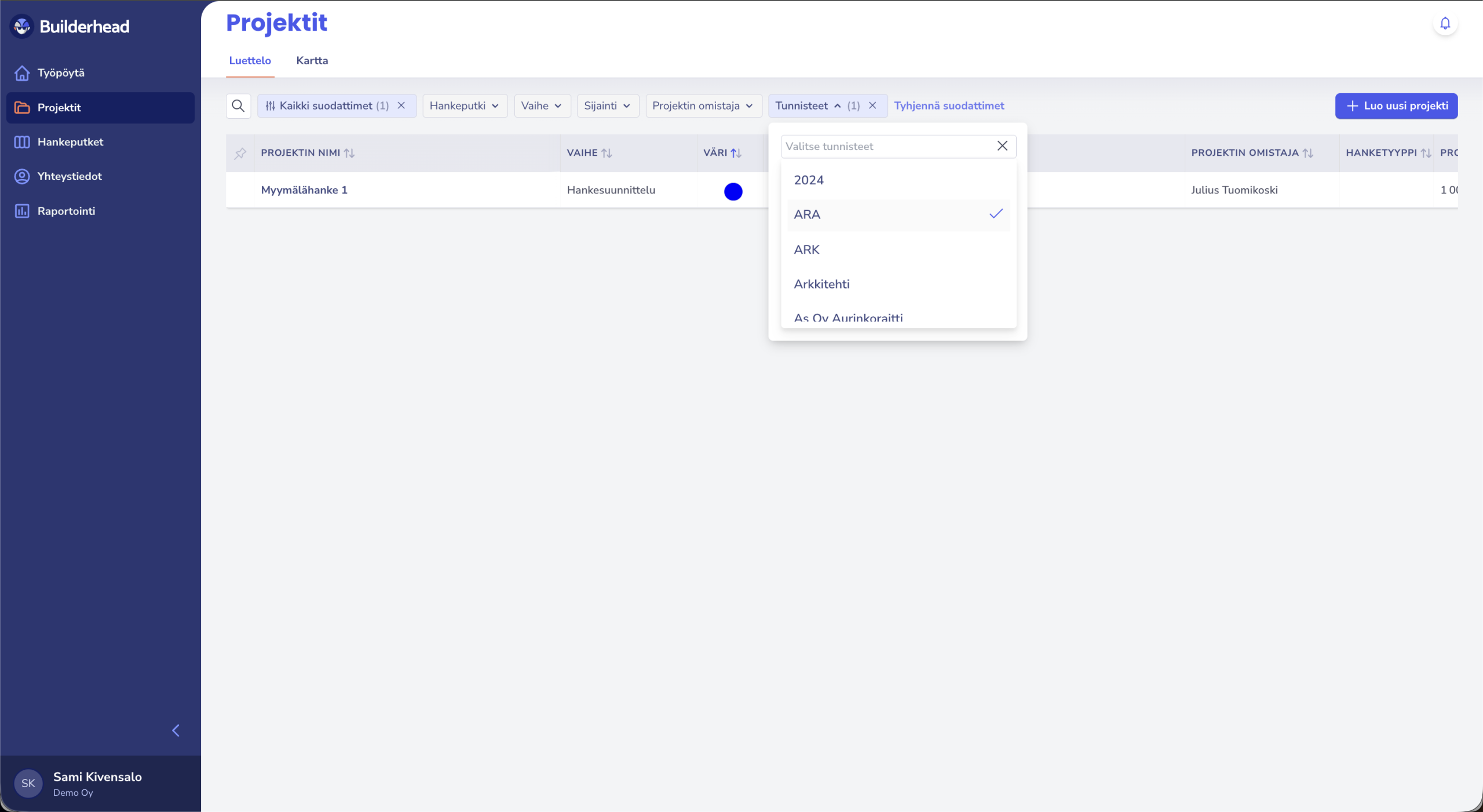1483x812 pixels.
Task: Click the Hankeputket sidebar icon
Action: tap(22, 142)
